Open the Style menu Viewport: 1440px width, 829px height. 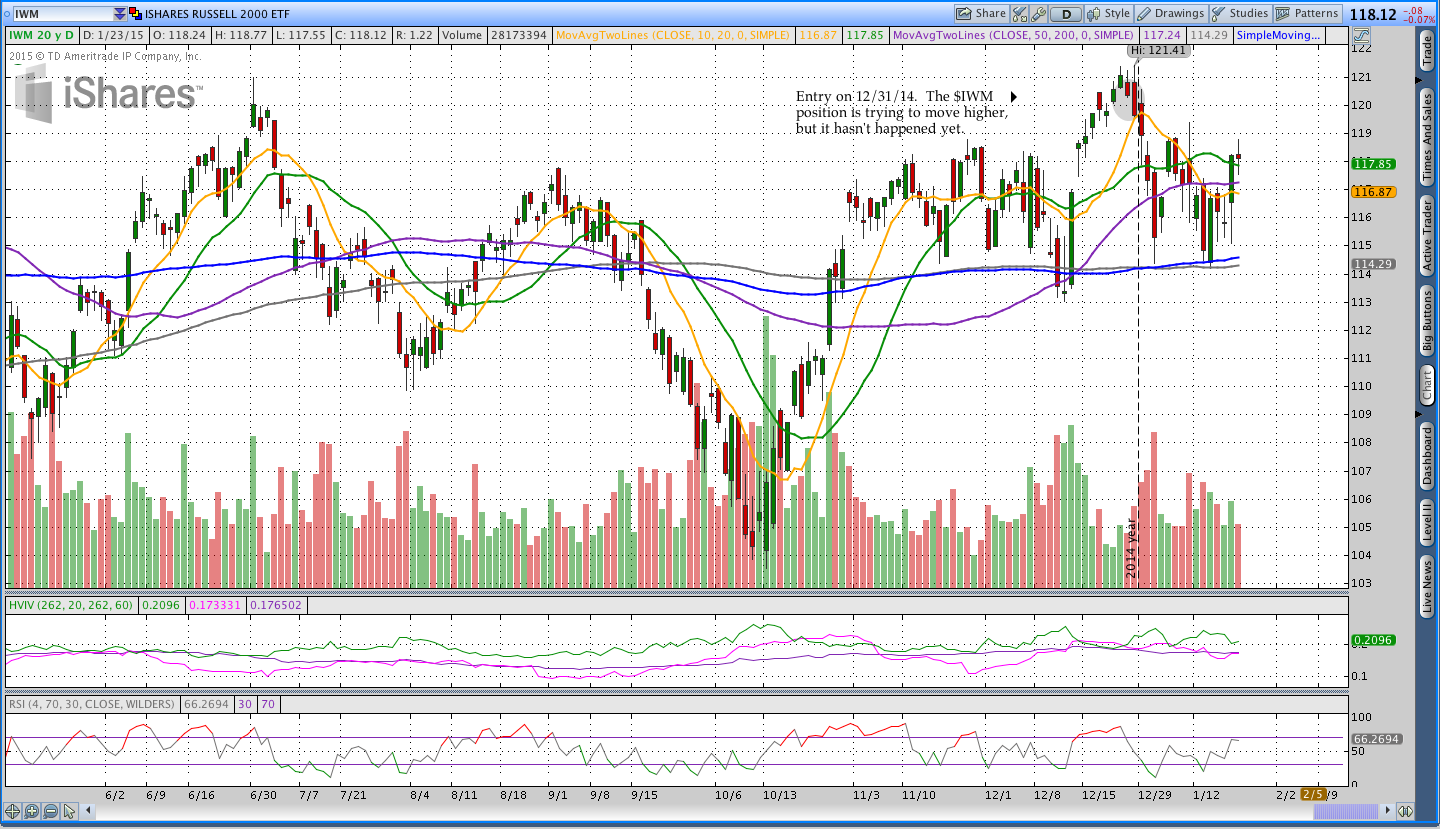pyautogui.click(x=1109, y=14)
